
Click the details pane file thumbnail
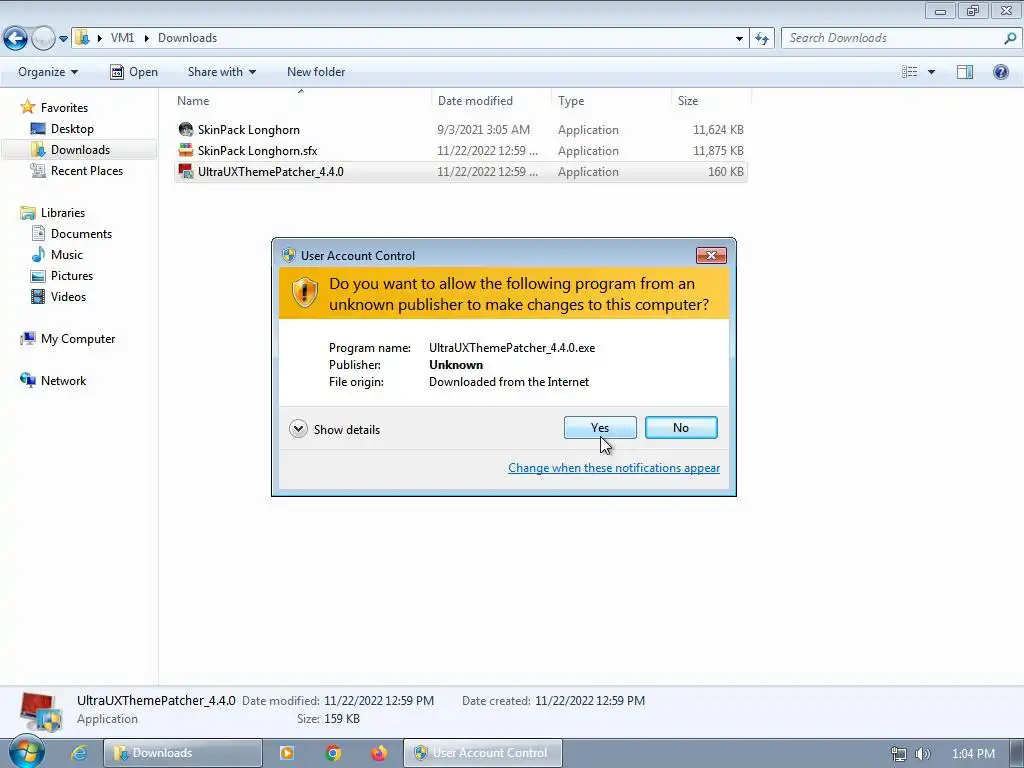[40, 711]
